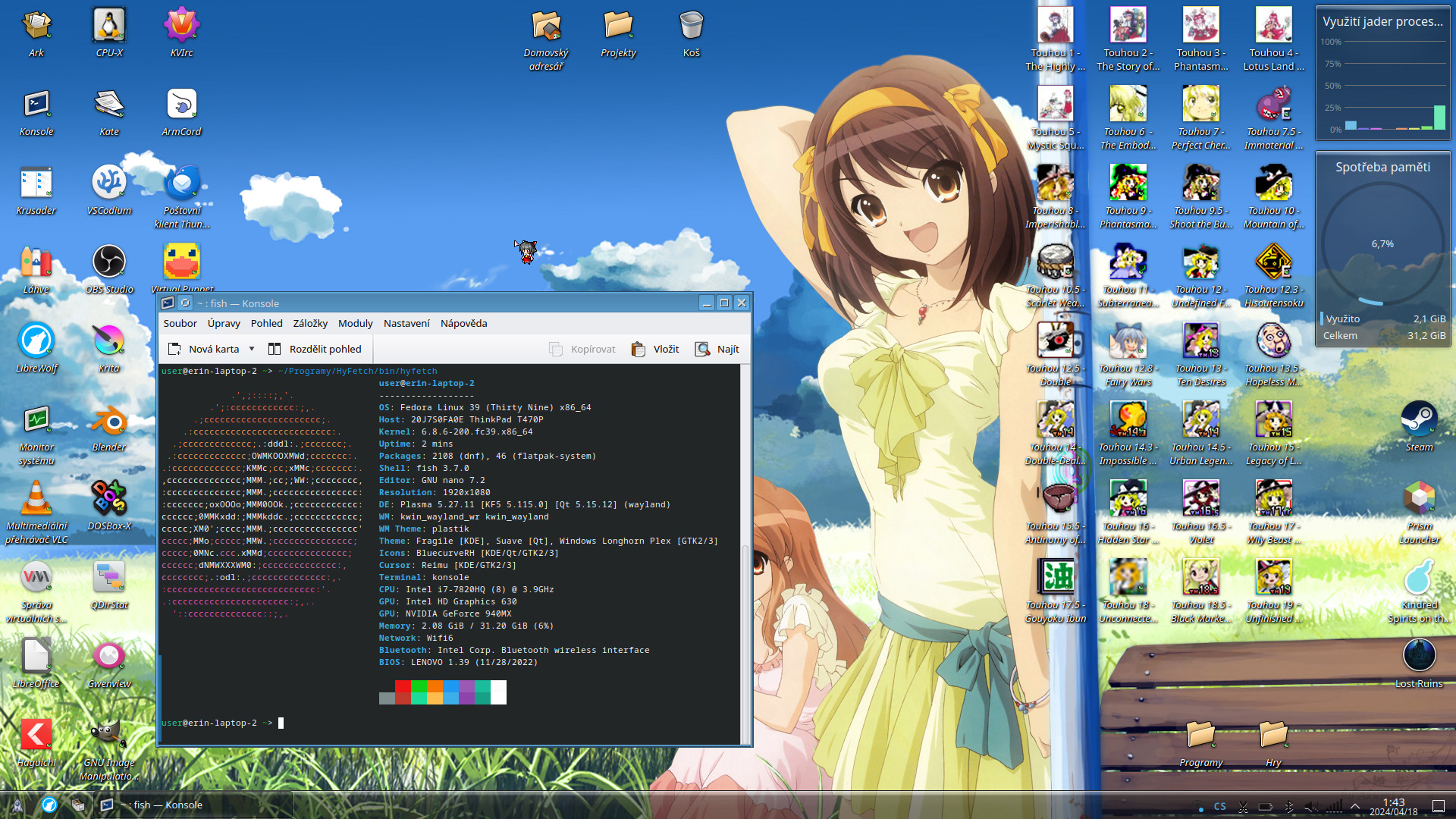Open network signal tray icon

1334,806
